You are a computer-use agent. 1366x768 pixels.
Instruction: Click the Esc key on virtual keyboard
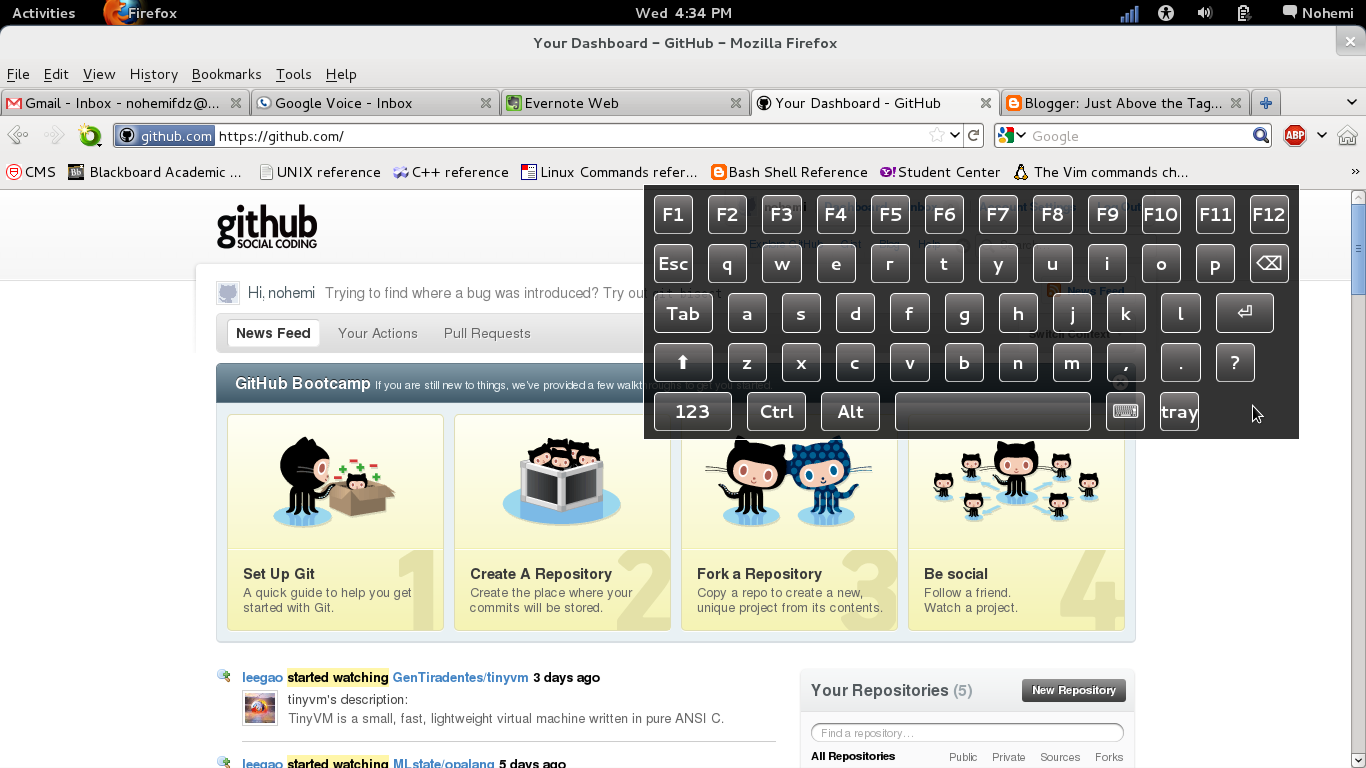(x=673, y=263)
